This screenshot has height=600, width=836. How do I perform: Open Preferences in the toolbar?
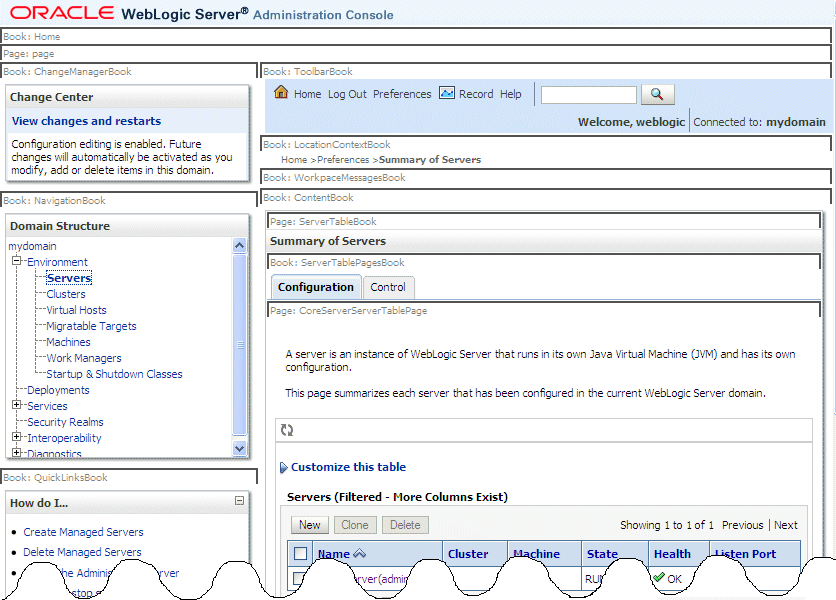(402, 94)
